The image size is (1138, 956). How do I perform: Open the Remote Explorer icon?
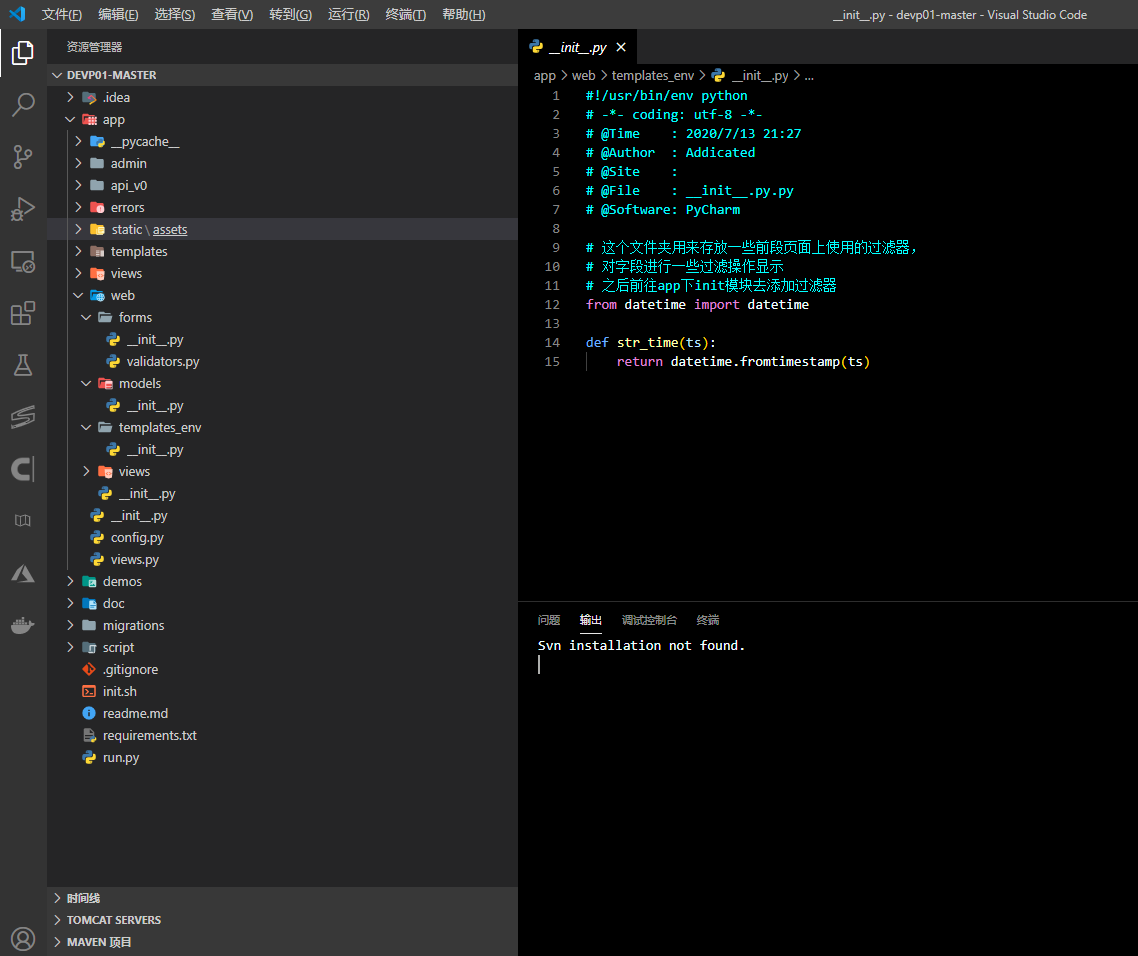(x=23, y=262)
